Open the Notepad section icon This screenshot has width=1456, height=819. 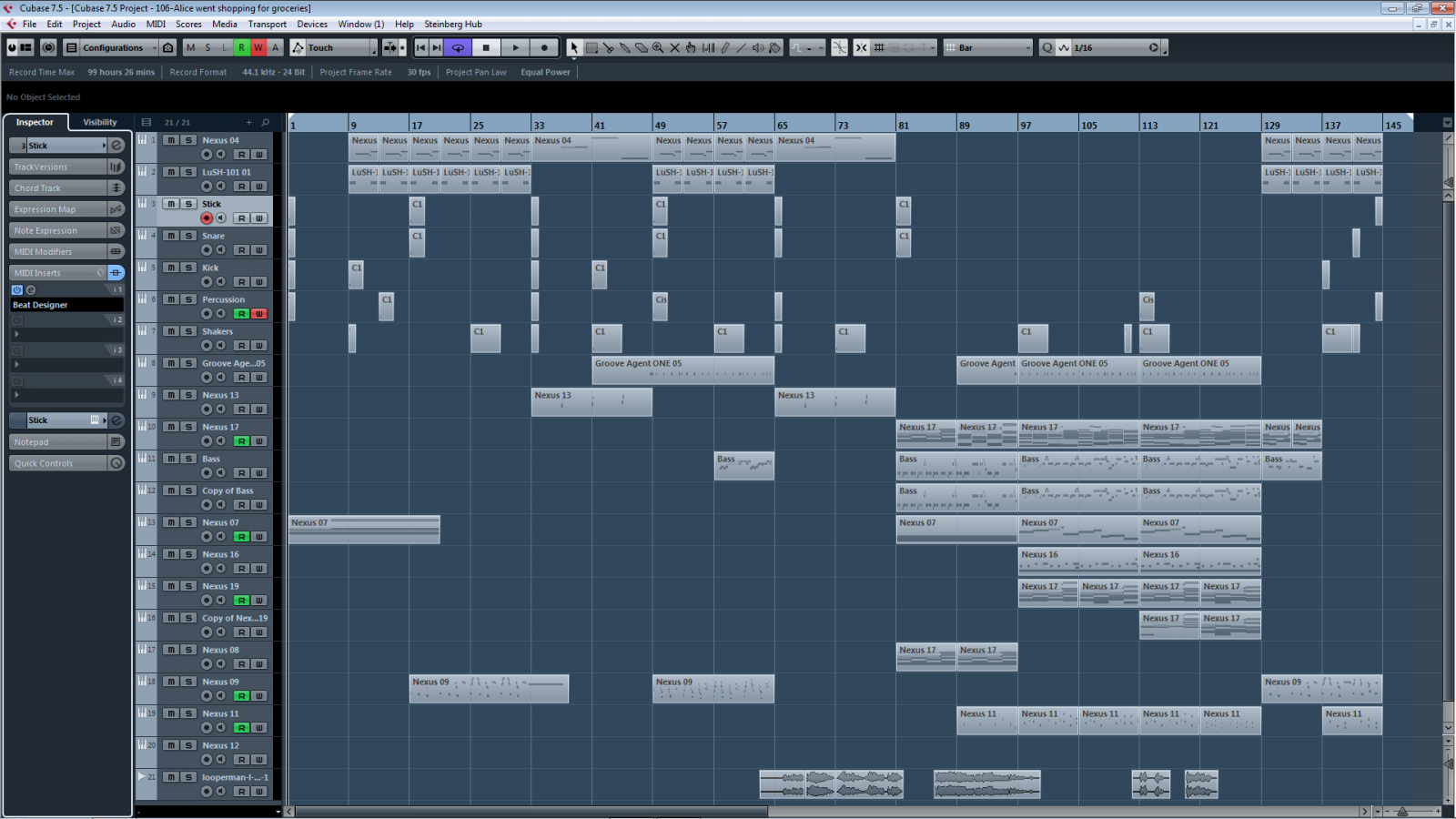tap(116, 442)
